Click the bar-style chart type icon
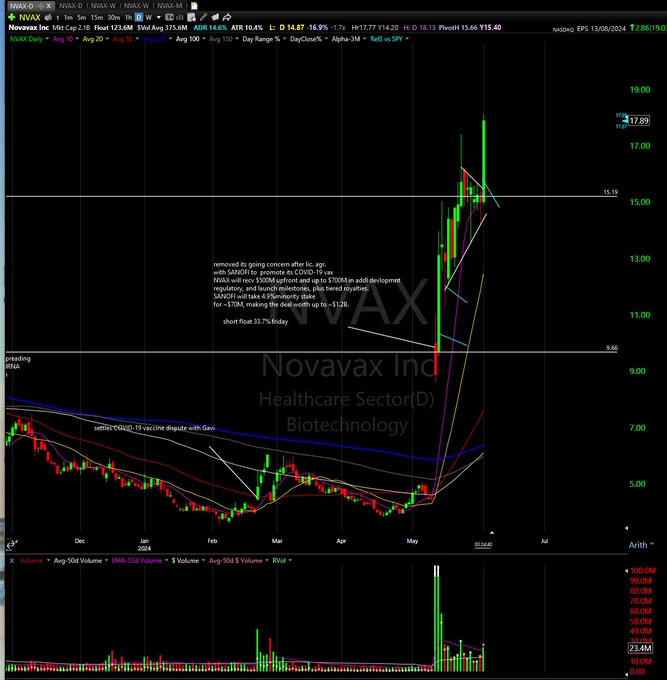667x680 pixels. pyautogui.click(x=180, y=17)
